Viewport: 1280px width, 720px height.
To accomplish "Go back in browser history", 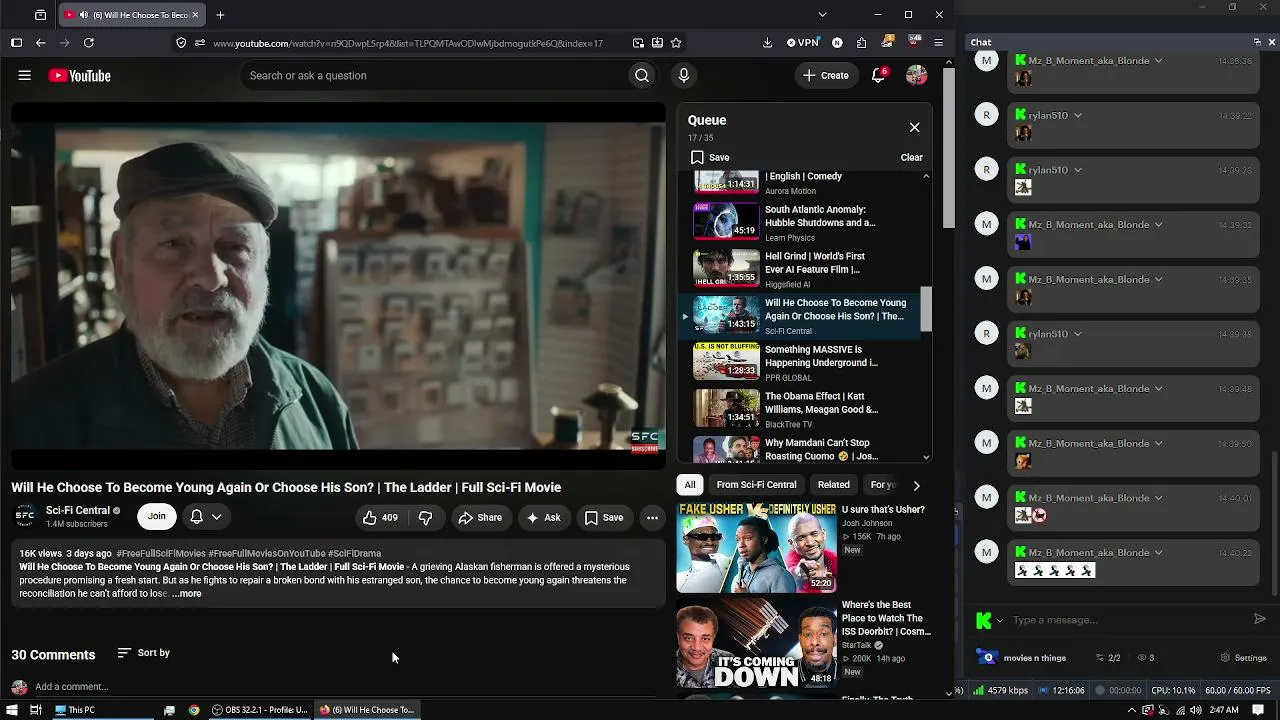I will 40,43.
